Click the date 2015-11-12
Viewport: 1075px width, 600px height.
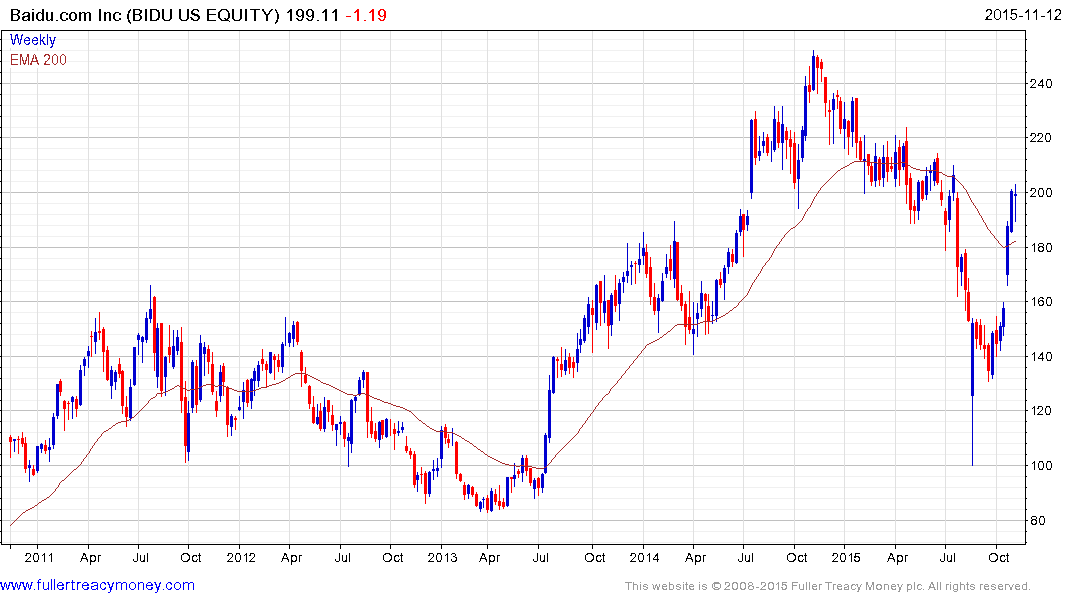[x=1022, y=15]
